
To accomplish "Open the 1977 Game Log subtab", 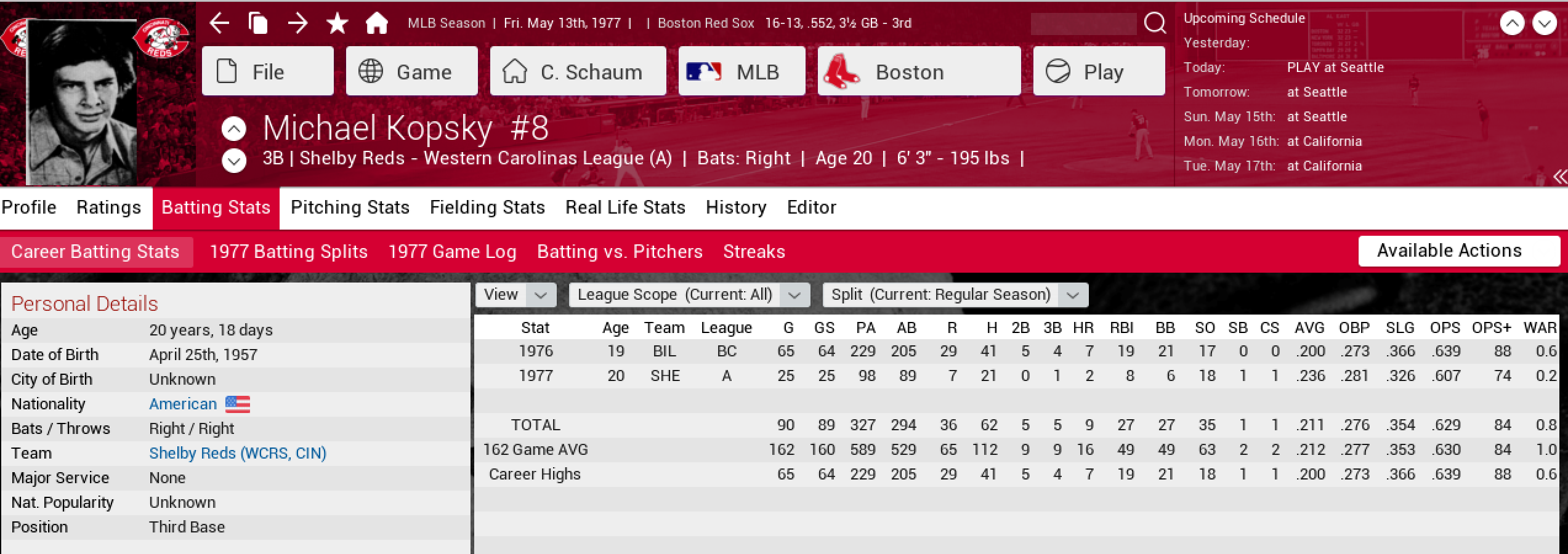I will [x=452, y=252].
